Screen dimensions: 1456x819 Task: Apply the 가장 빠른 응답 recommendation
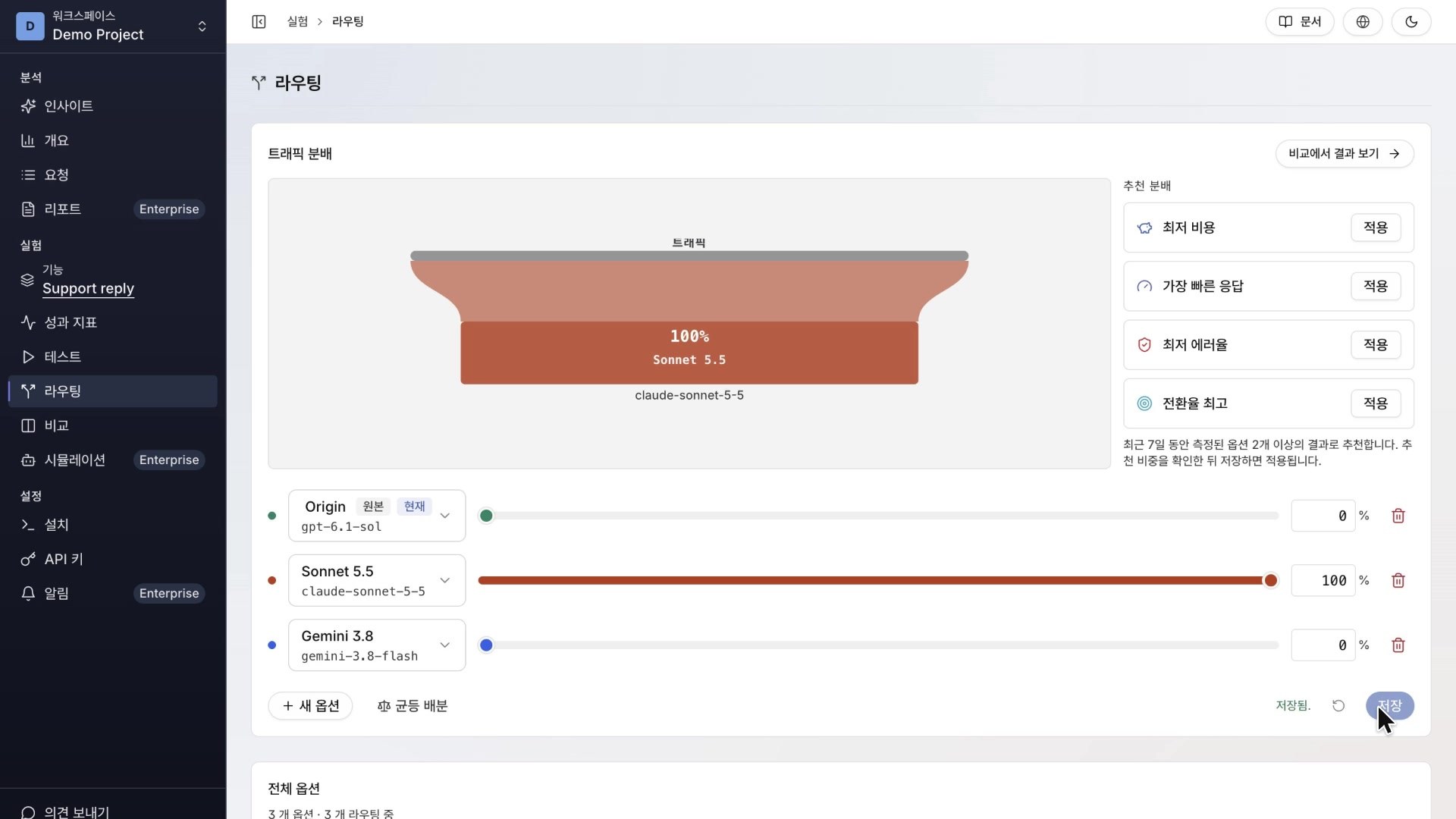tap(1376, 286)
